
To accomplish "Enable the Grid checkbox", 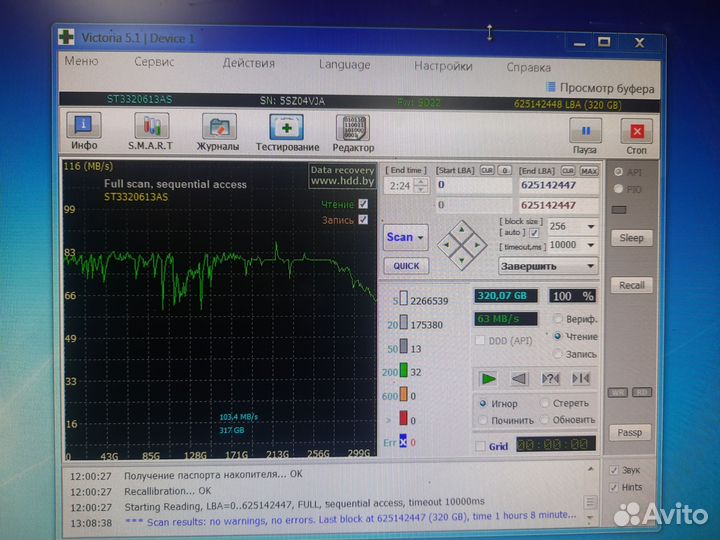I will point(481,446).
